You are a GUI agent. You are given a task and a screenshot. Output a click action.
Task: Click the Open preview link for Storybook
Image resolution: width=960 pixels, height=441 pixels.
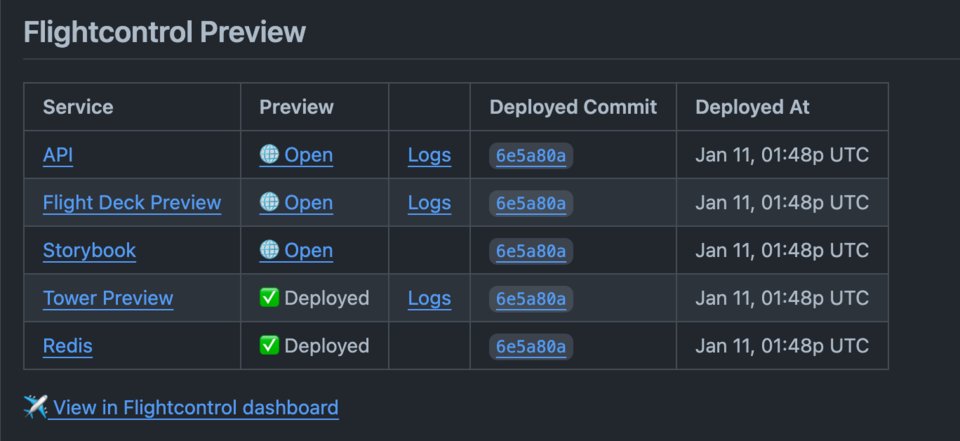click(296, 251)
